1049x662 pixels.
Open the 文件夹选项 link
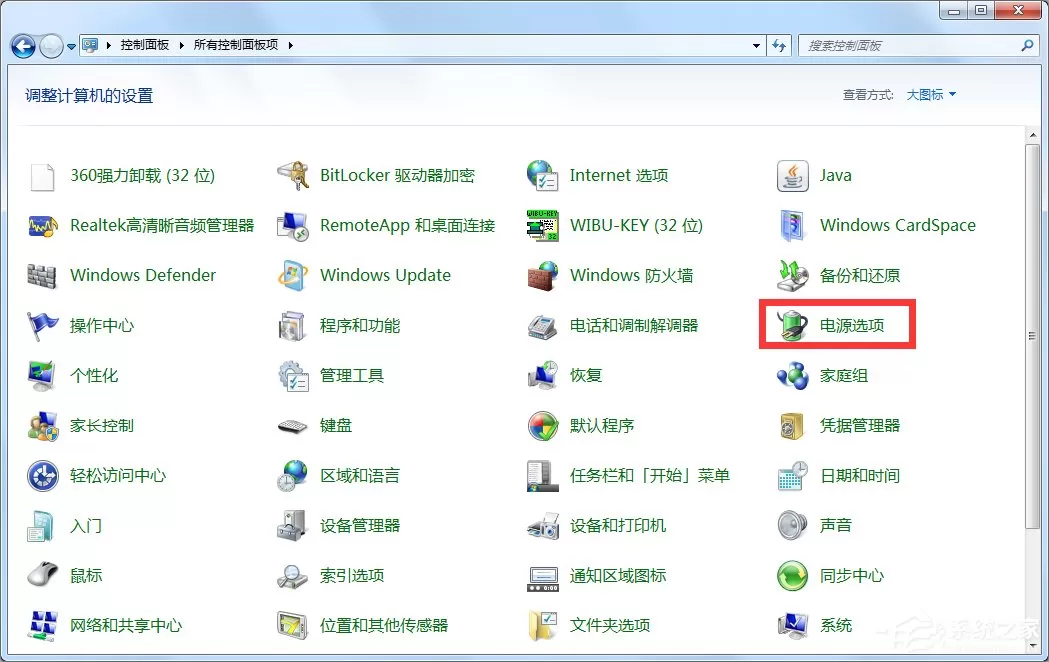(609, 625)
